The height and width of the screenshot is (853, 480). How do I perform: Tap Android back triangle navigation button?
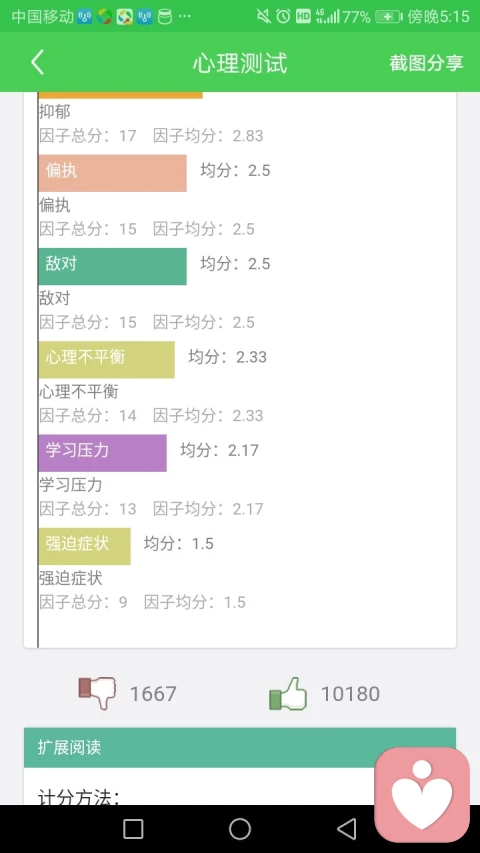(346, 829)
